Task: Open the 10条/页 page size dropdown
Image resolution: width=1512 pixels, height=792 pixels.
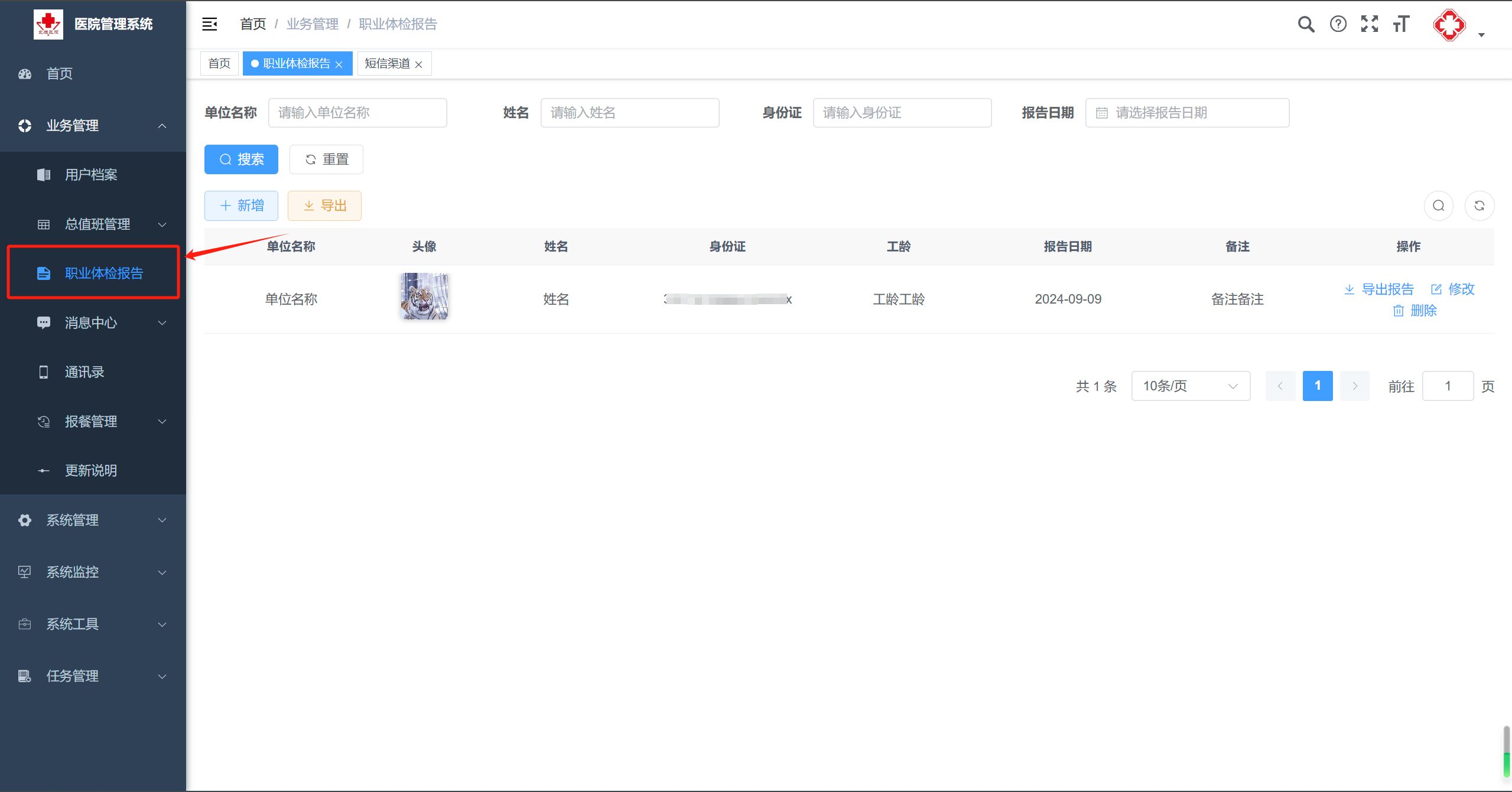Action: point(1190,386)
